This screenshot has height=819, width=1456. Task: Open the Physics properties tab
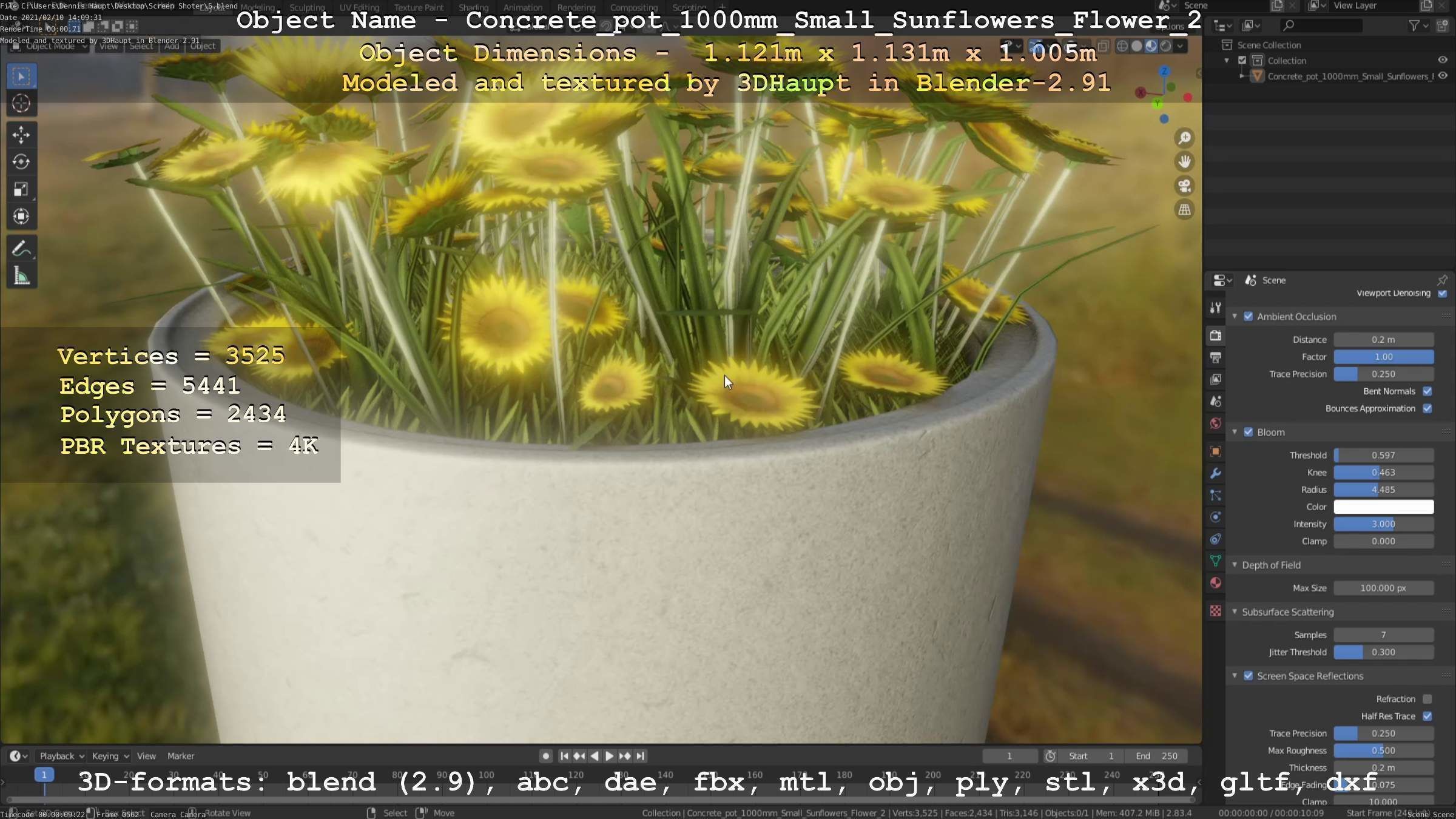(x=1215, y=517)
